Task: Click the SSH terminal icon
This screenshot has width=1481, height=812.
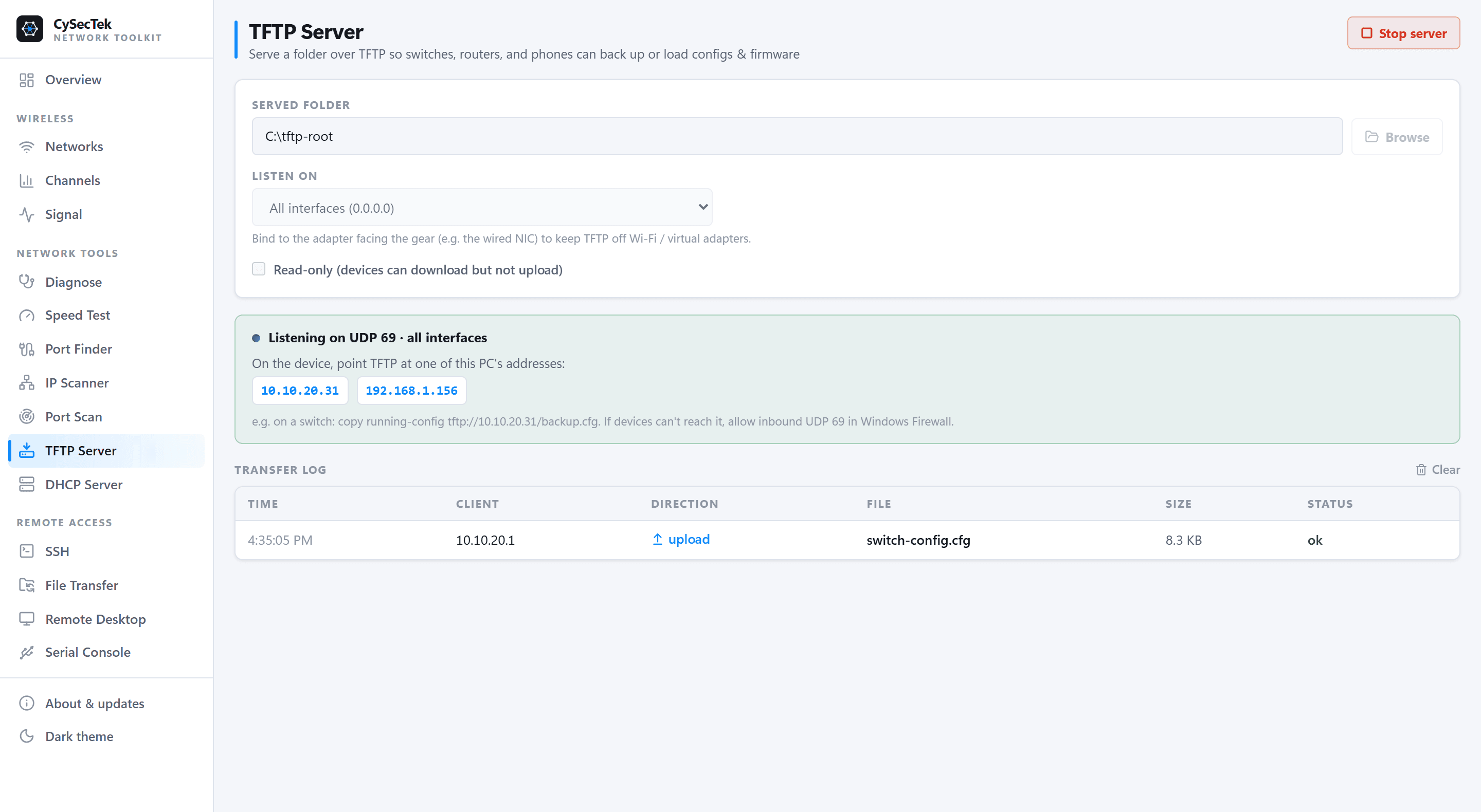Action: 26,551
